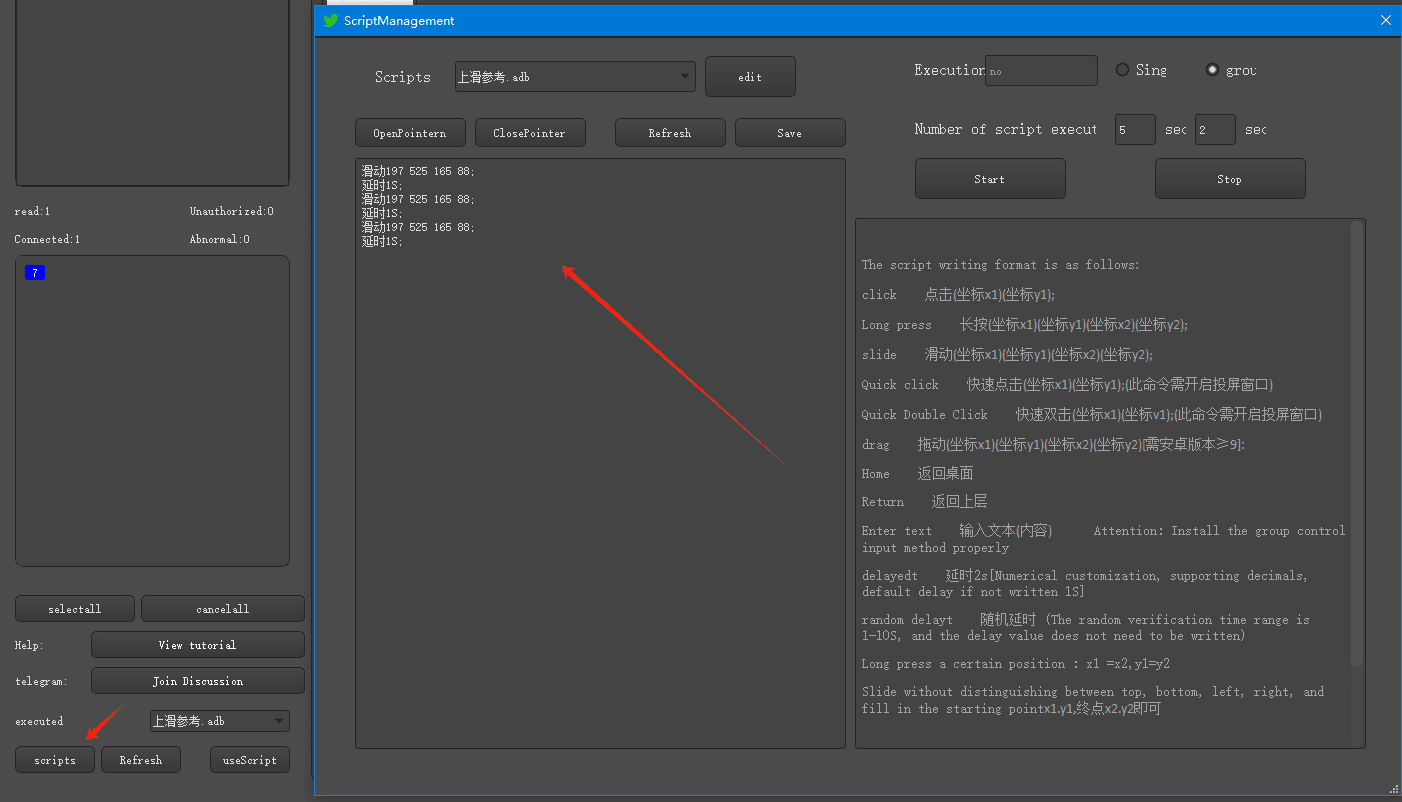Click the 'Abnormal:0' status text

(x=220, y=240)
